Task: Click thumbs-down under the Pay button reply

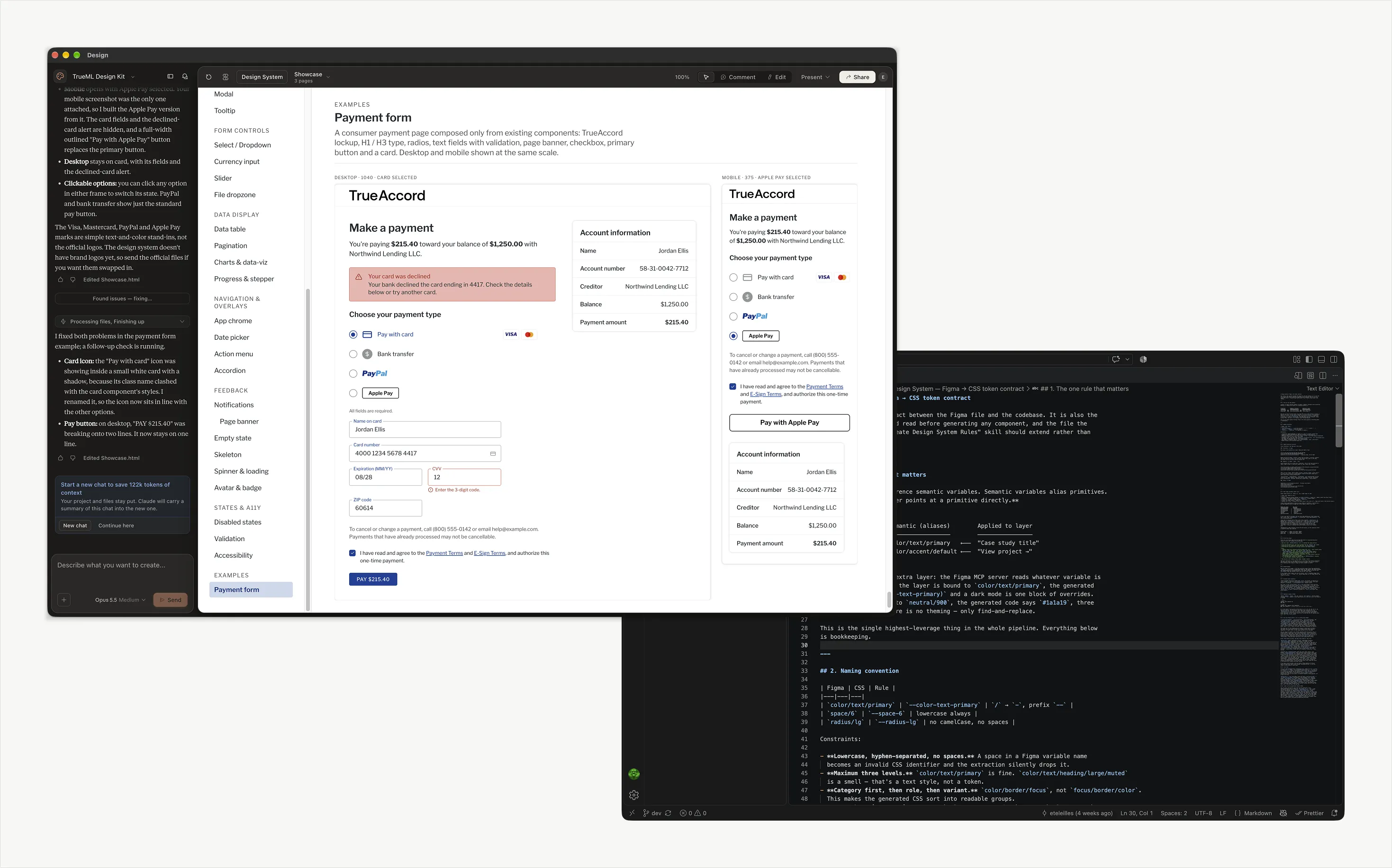Action: [73, 458]
